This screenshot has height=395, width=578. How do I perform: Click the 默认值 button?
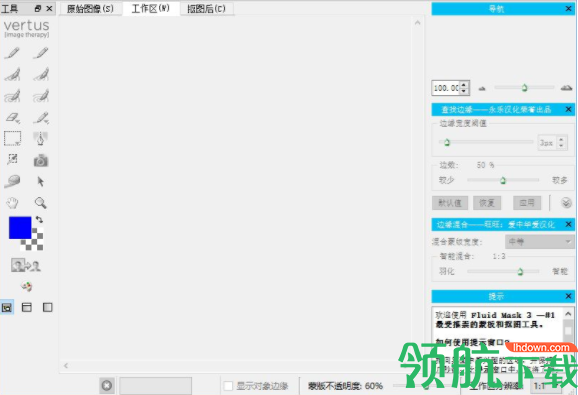[450, 203]
